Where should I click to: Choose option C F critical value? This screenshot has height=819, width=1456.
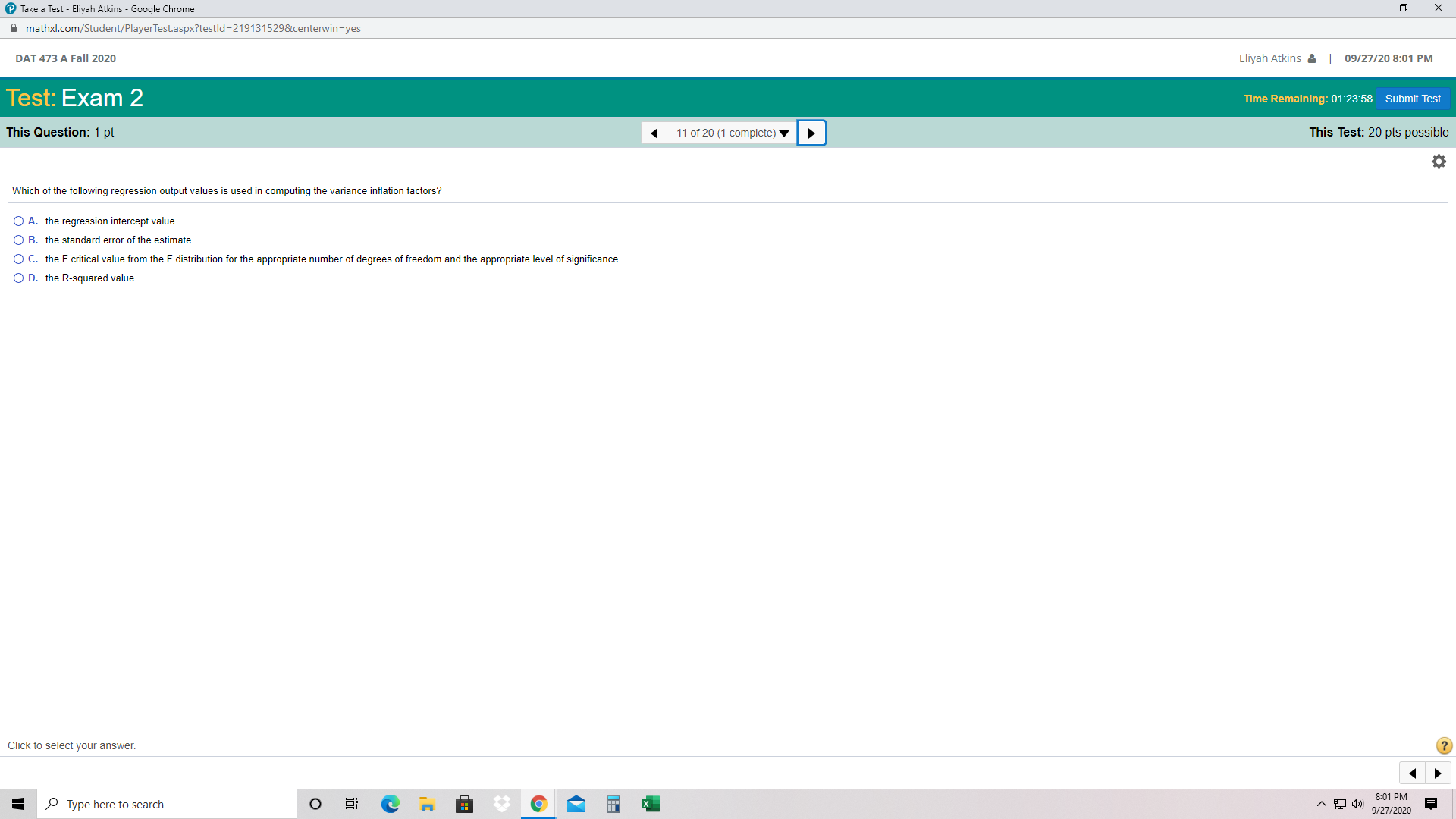(x=18, y=259)
